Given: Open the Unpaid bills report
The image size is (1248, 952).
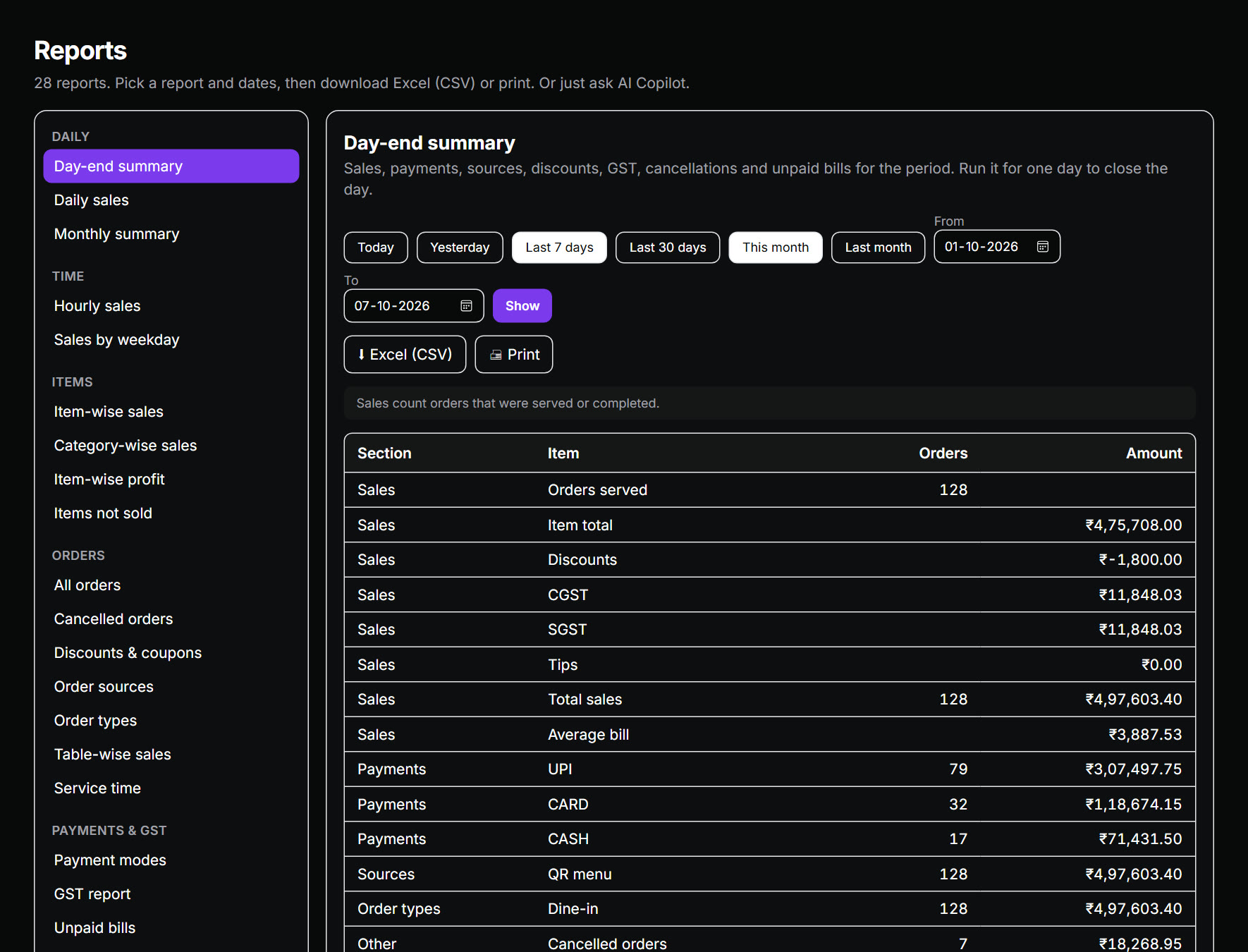Looking at the screenshot, I should 171,928.
